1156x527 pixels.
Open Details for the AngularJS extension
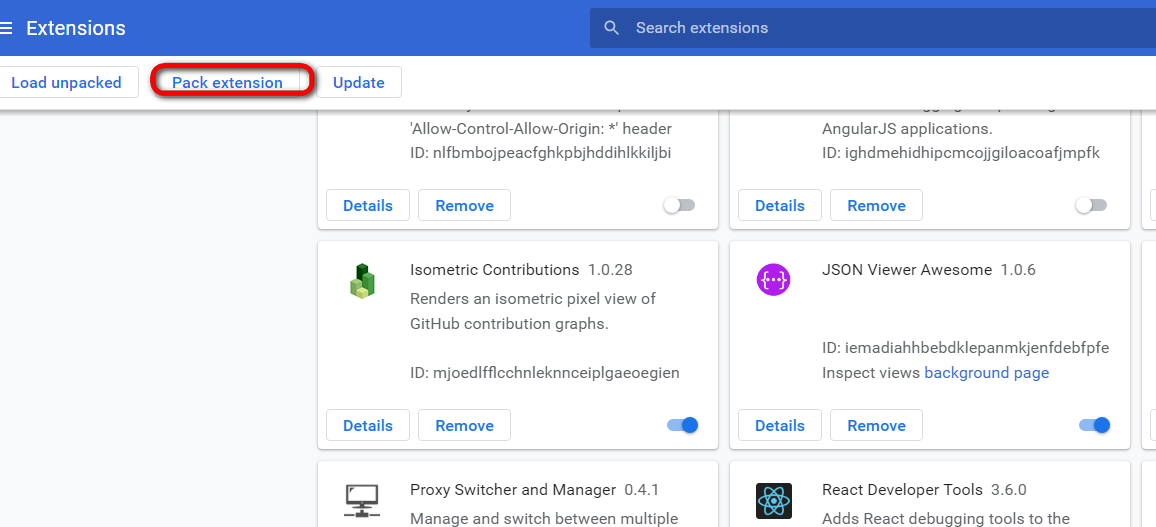(x=780, y=205)
